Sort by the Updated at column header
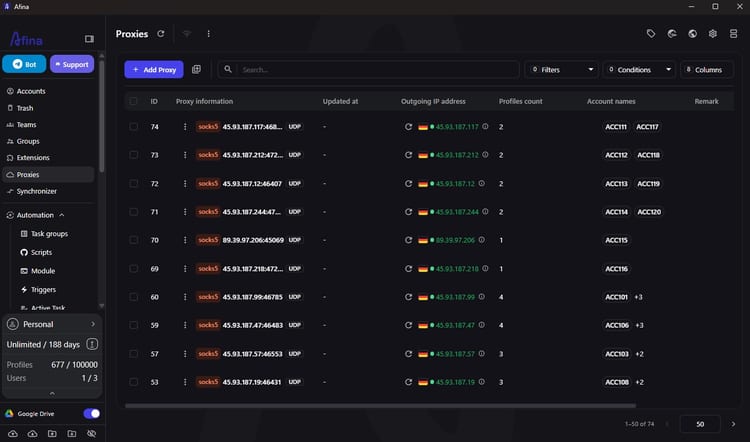 (x=340, y=101)
